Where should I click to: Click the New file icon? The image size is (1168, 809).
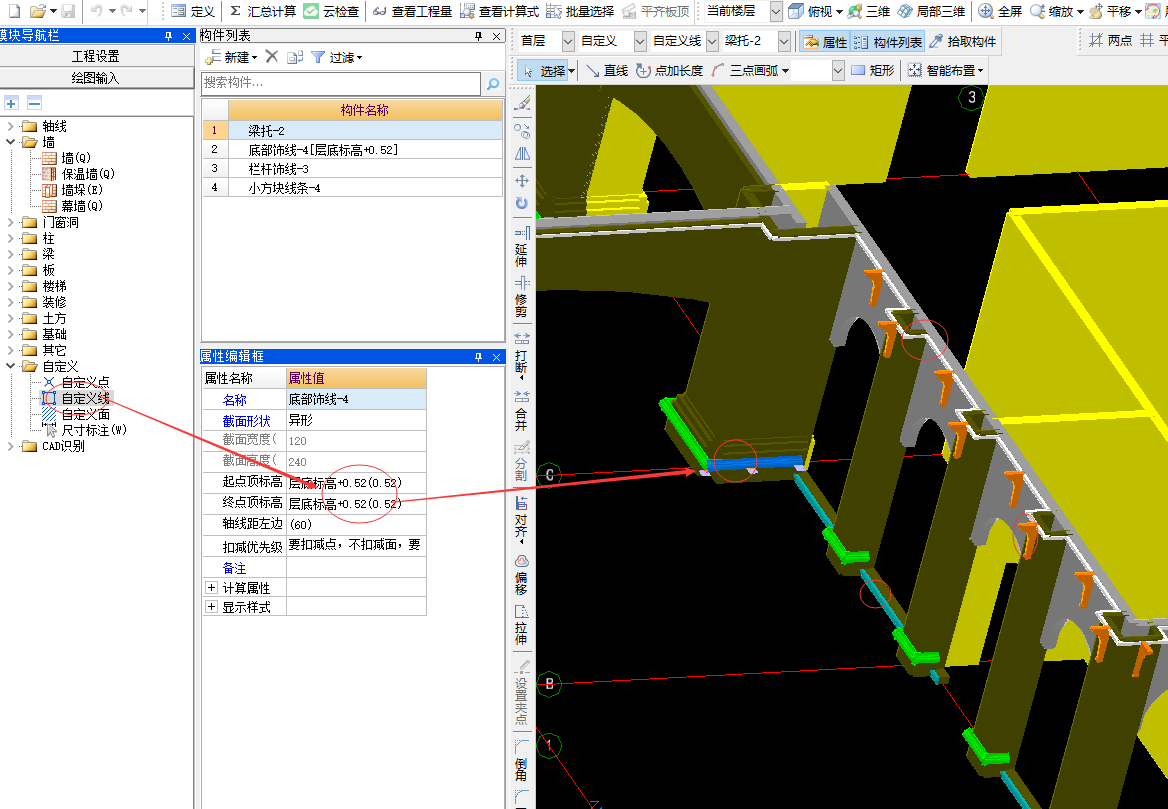coord(14,10)
